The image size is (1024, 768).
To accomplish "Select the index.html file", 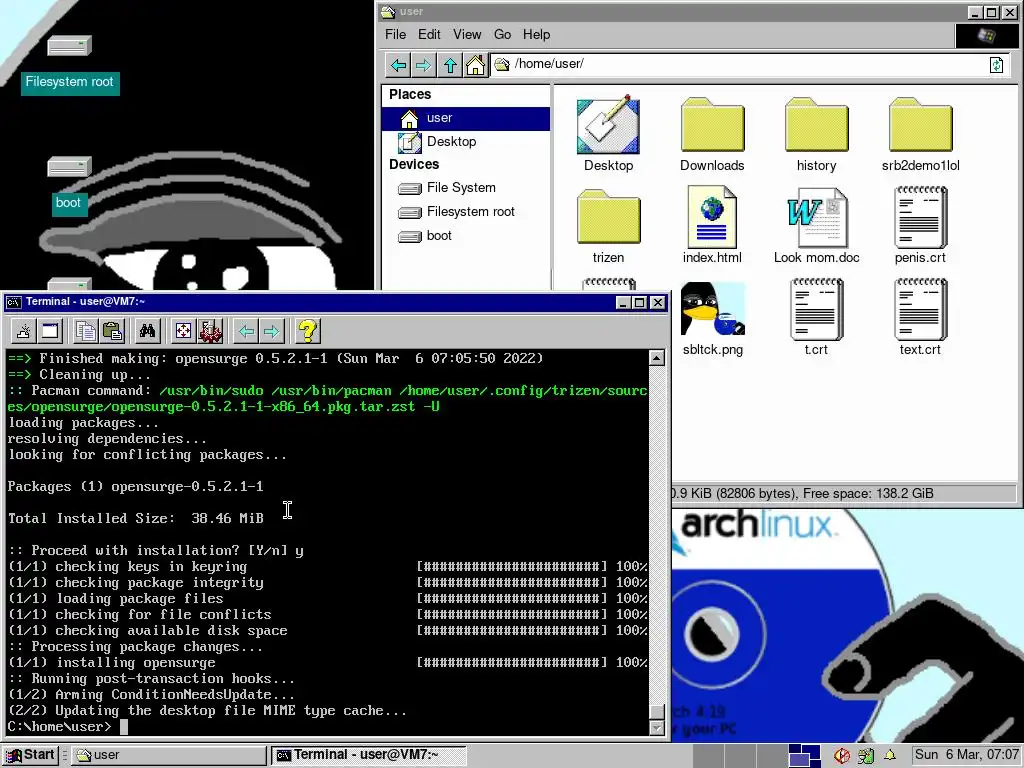I will [712, 226].
